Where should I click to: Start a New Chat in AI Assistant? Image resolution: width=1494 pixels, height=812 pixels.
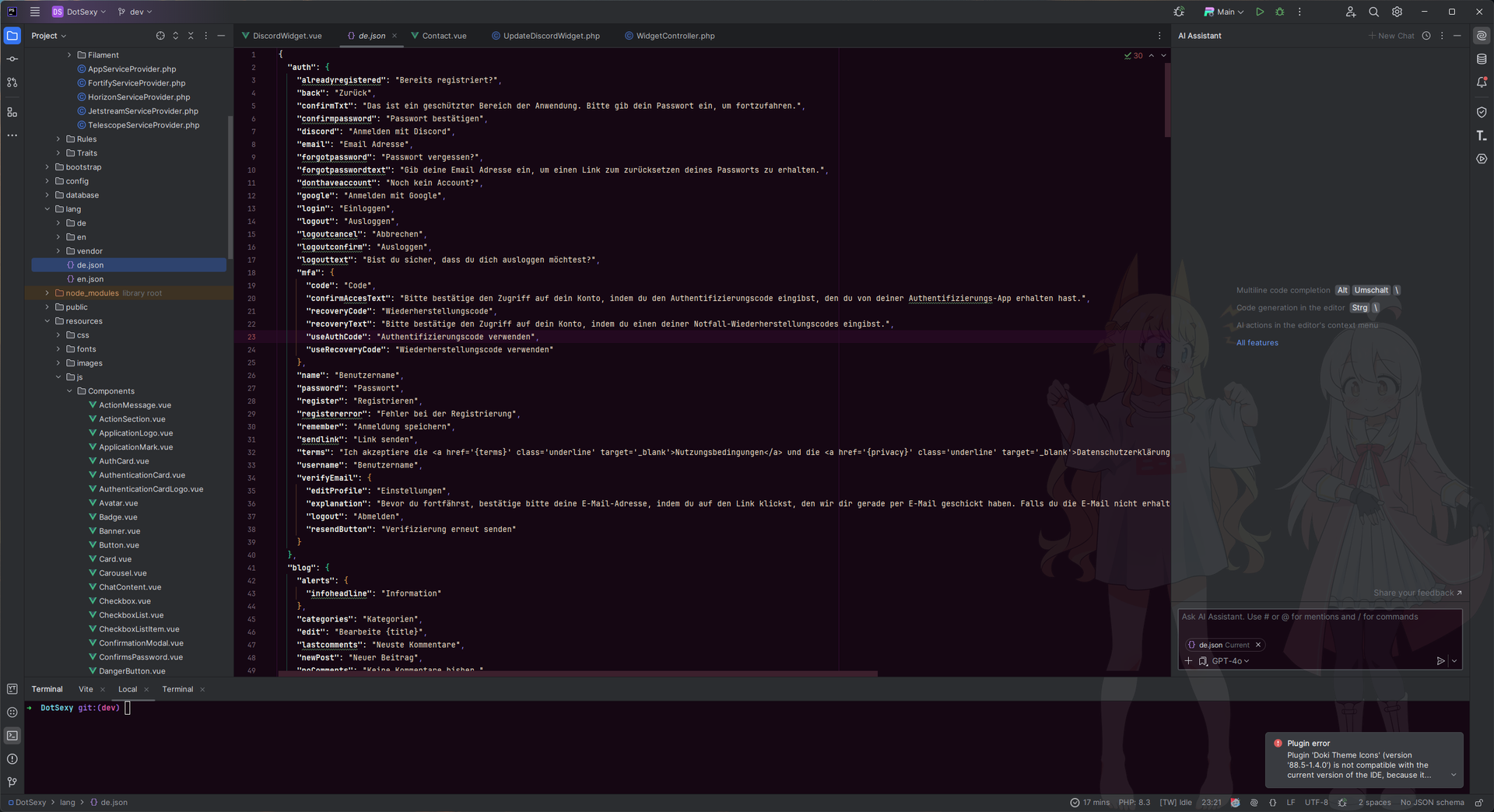click(1391, 36)
